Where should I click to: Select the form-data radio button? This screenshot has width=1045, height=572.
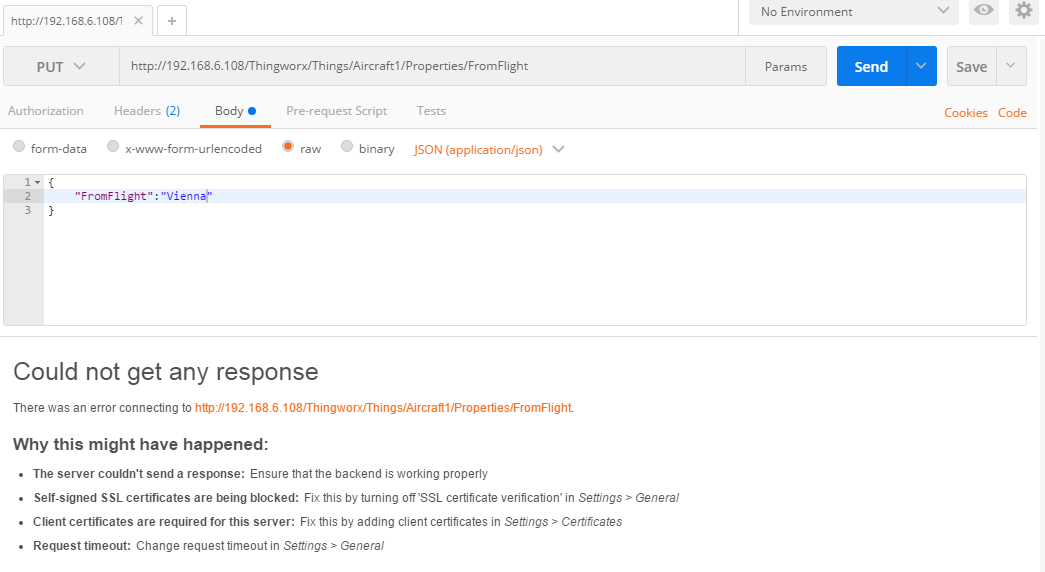coord(19,147)
